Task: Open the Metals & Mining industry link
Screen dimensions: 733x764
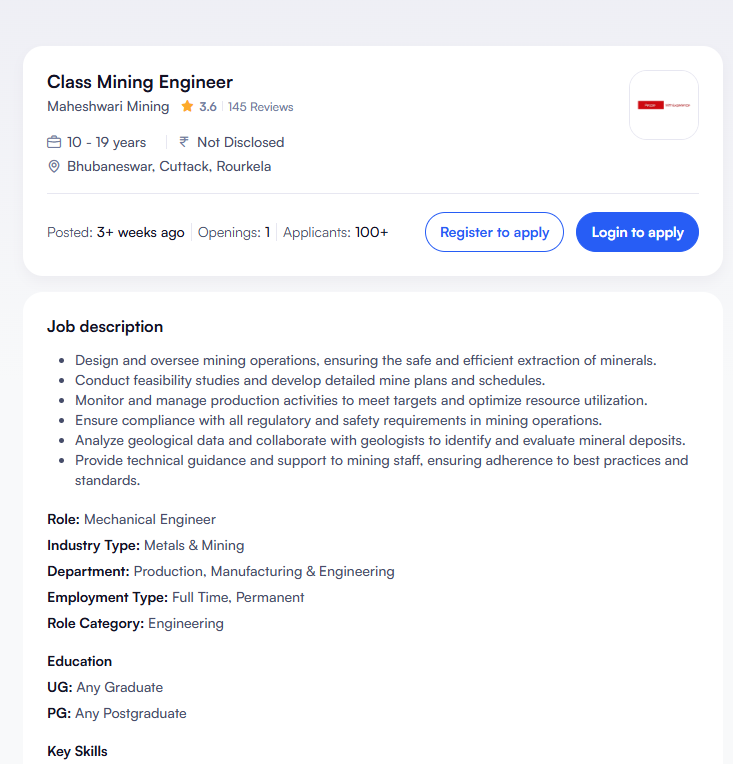Action: pos(194,545)
